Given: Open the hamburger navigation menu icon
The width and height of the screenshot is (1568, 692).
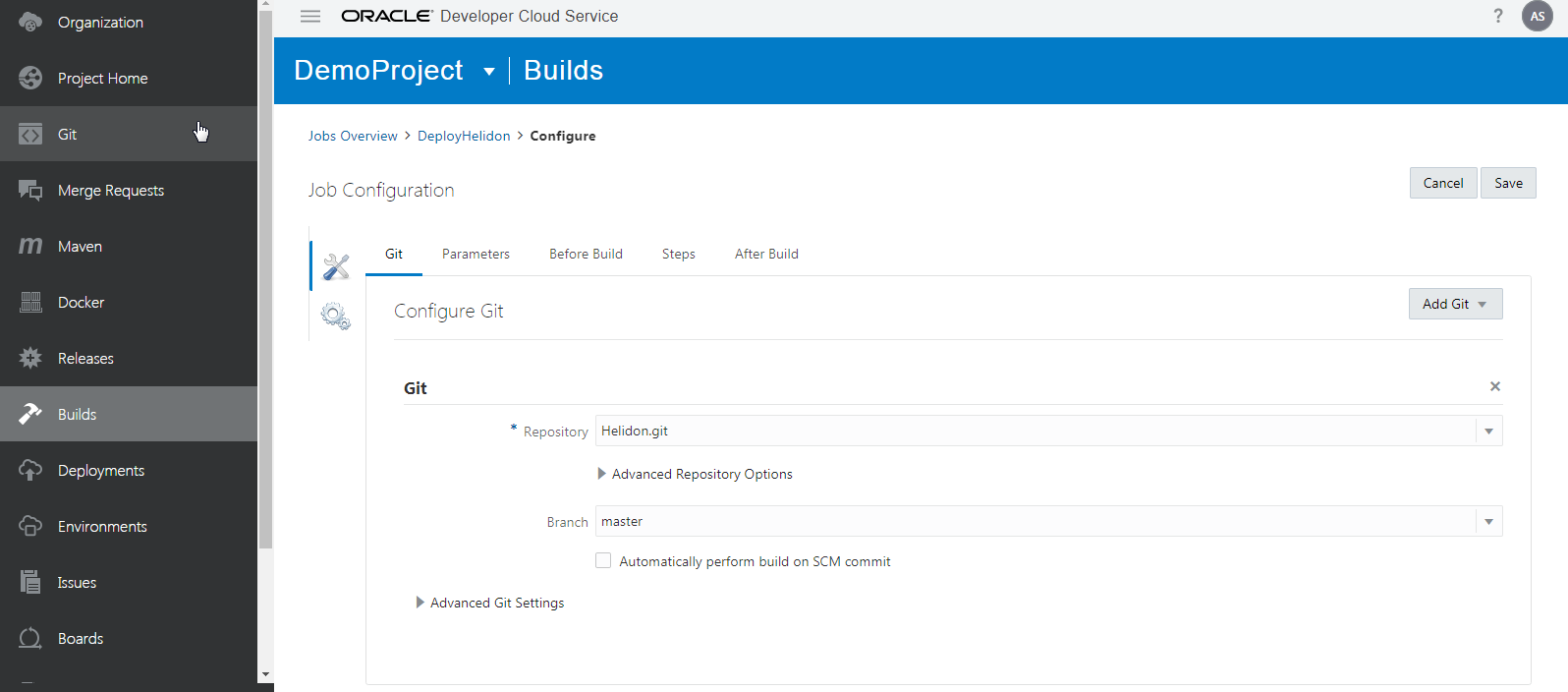Looking at the screenshot, I should (x=310, y=16).
